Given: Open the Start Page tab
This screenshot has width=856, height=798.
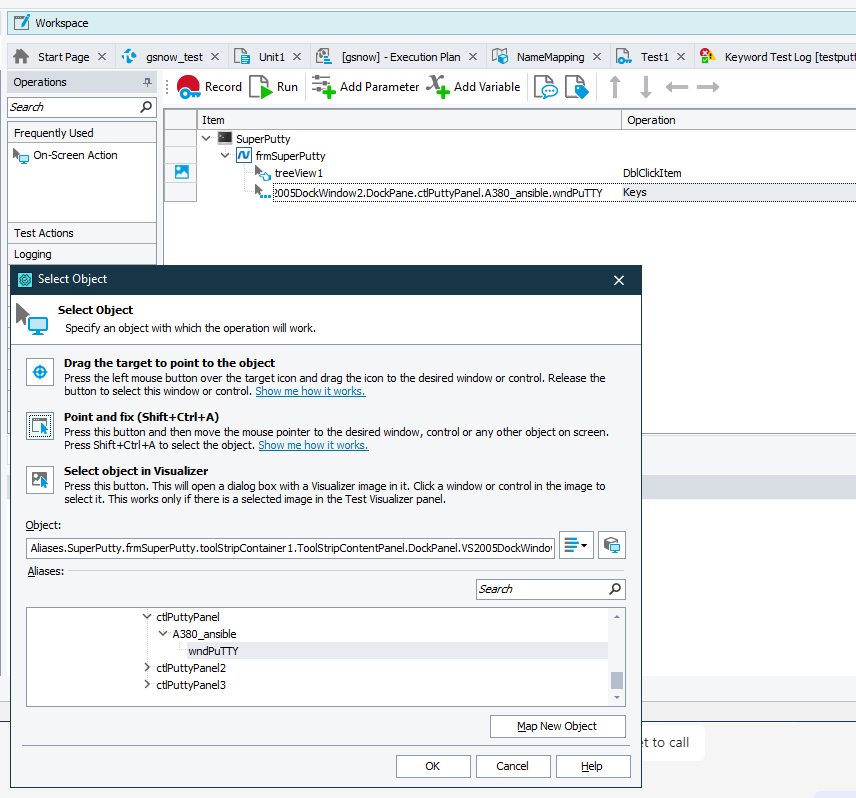Looking at the screenshot, I should pos(62,57).
